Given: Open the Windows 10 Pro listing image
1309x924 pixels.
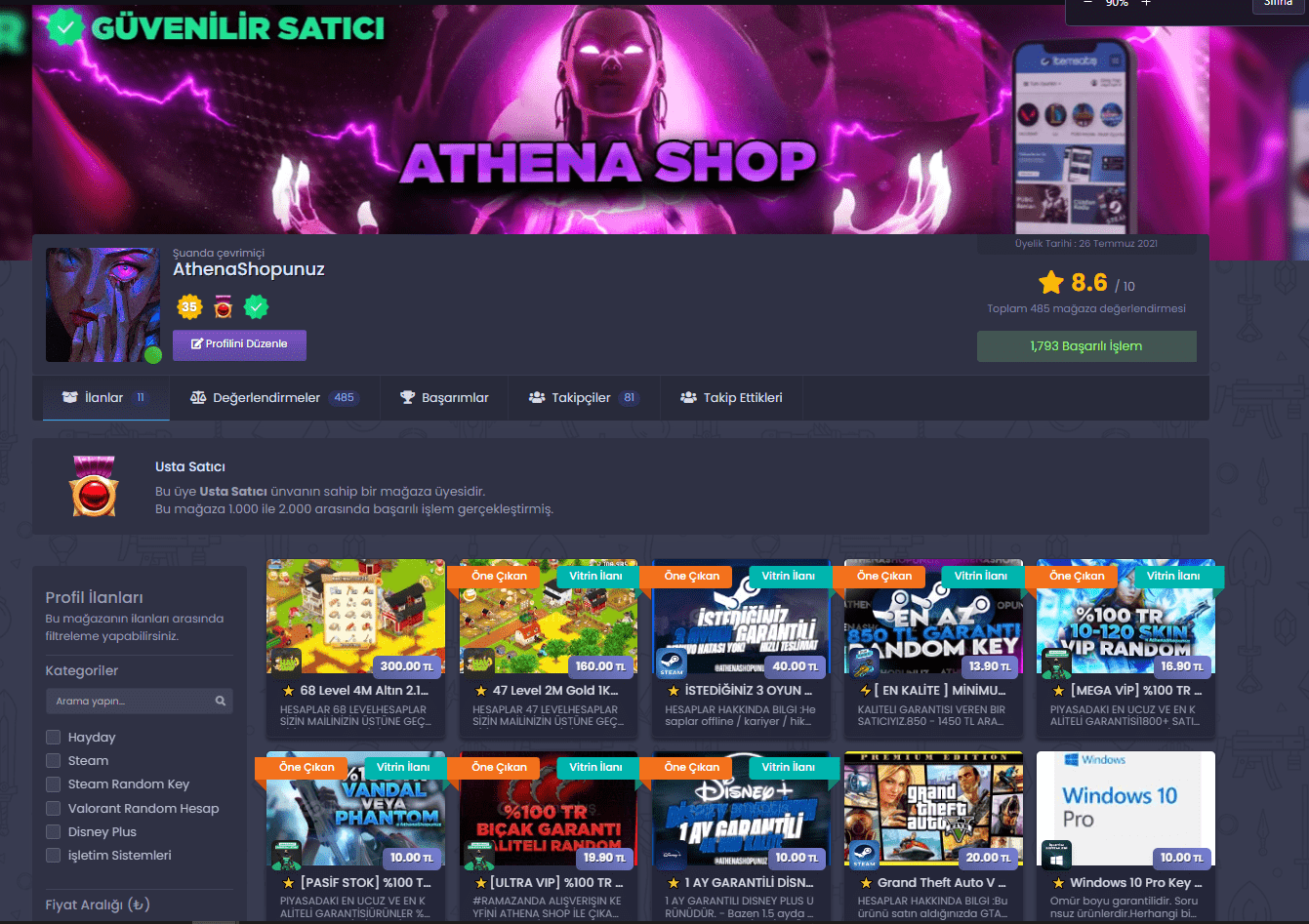Looking at the screenshot, I should [x=1126, y=810].
